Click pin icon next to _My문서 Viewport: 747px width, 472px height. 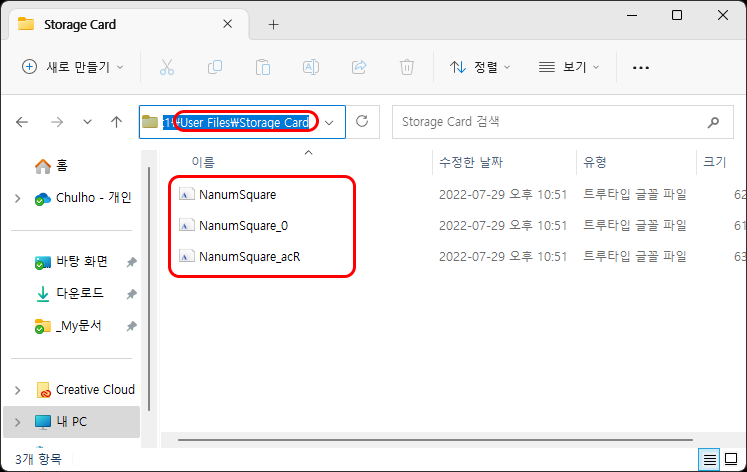click(131, 326)
